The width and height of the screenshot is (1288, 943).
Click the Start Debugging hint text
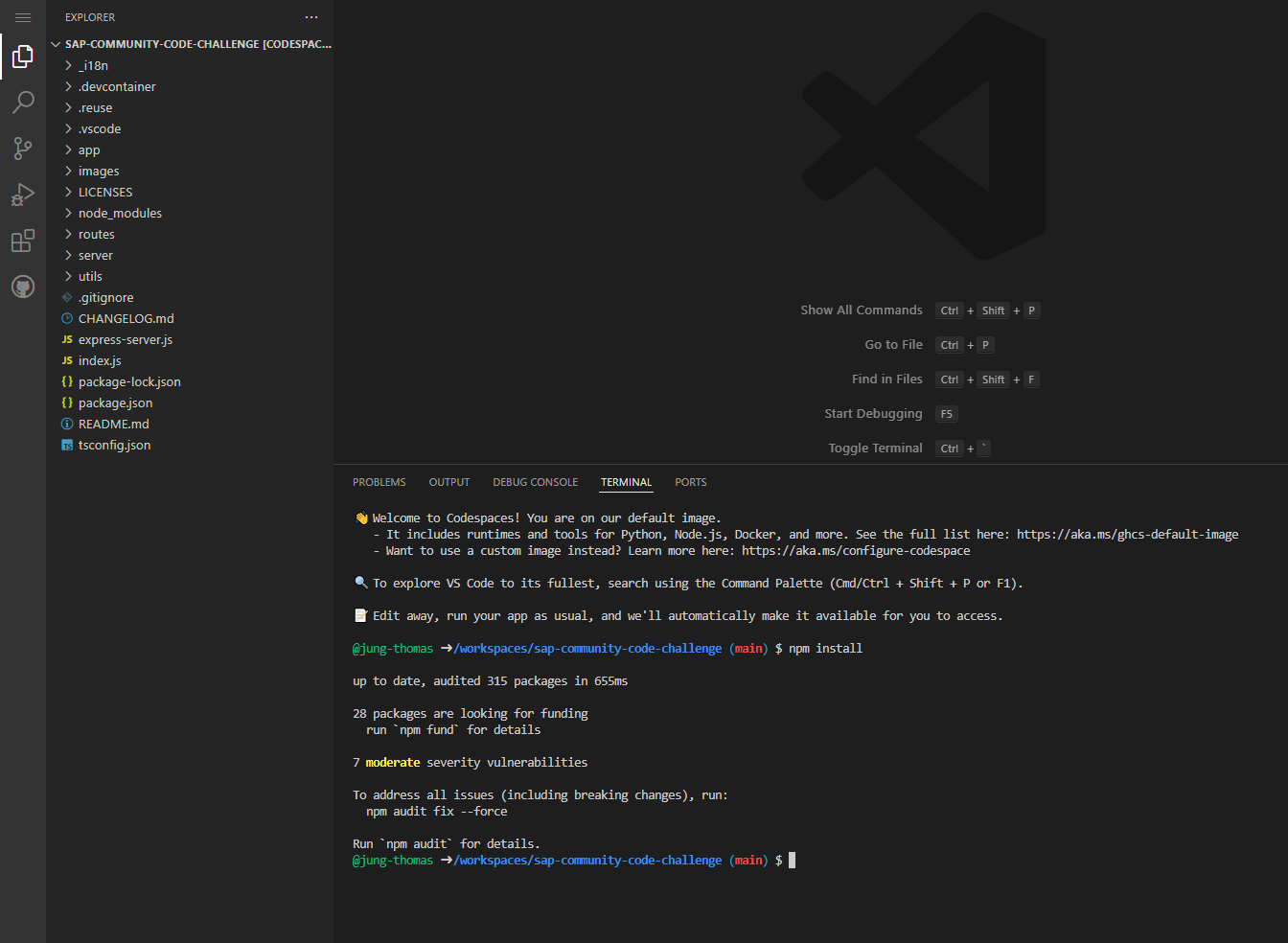coord(873,413)
